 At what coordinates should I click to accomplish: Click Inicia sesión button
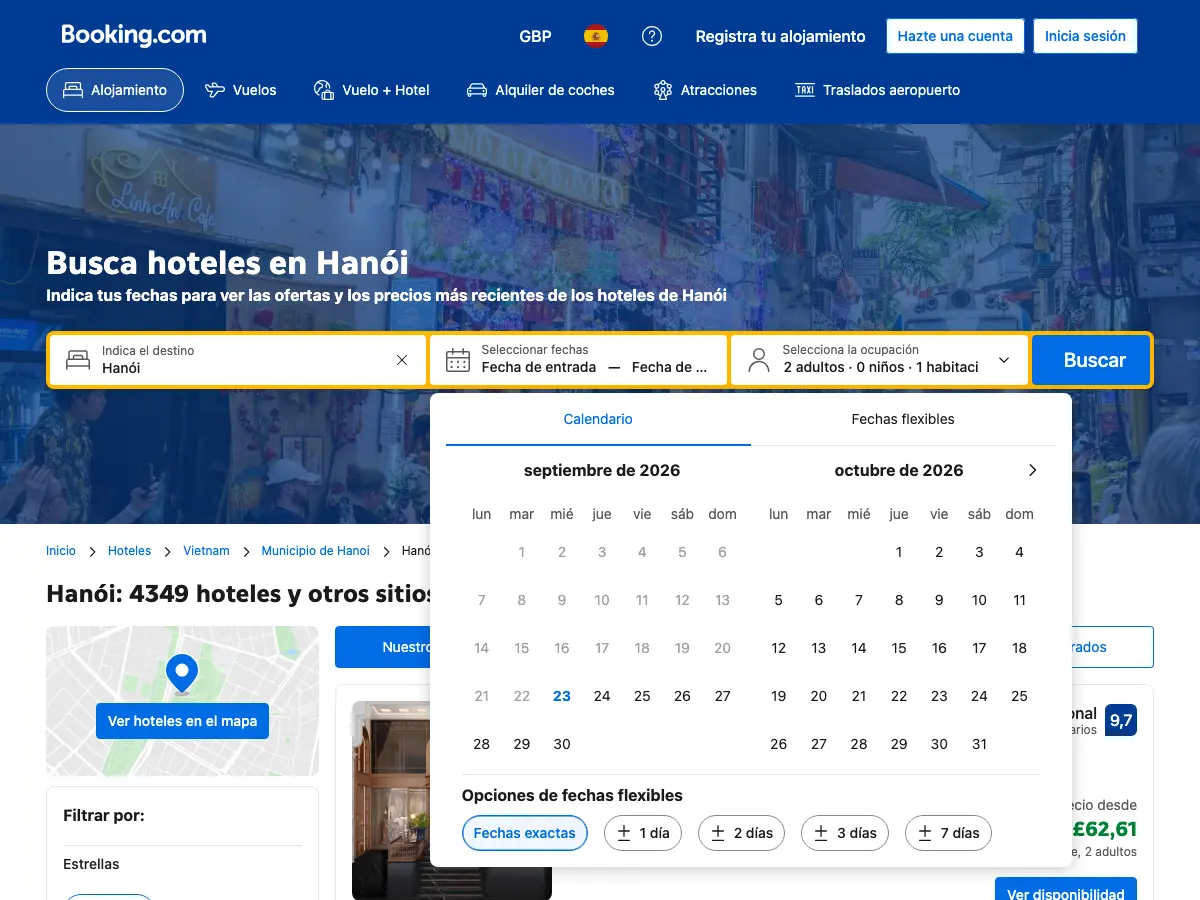click(1085, 36)
